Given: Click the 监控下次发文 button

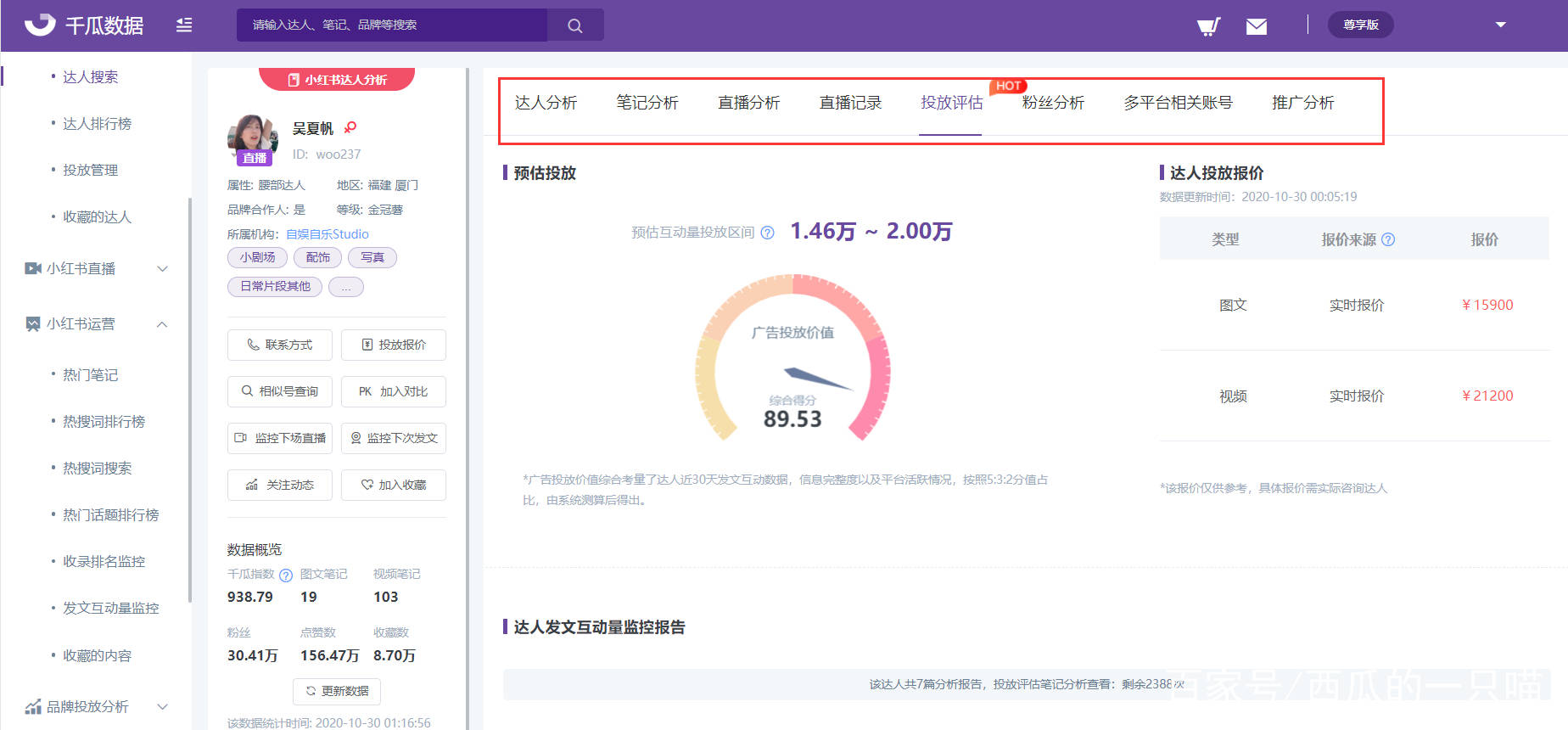Looking at the screenshot, I should pos(394,438).
